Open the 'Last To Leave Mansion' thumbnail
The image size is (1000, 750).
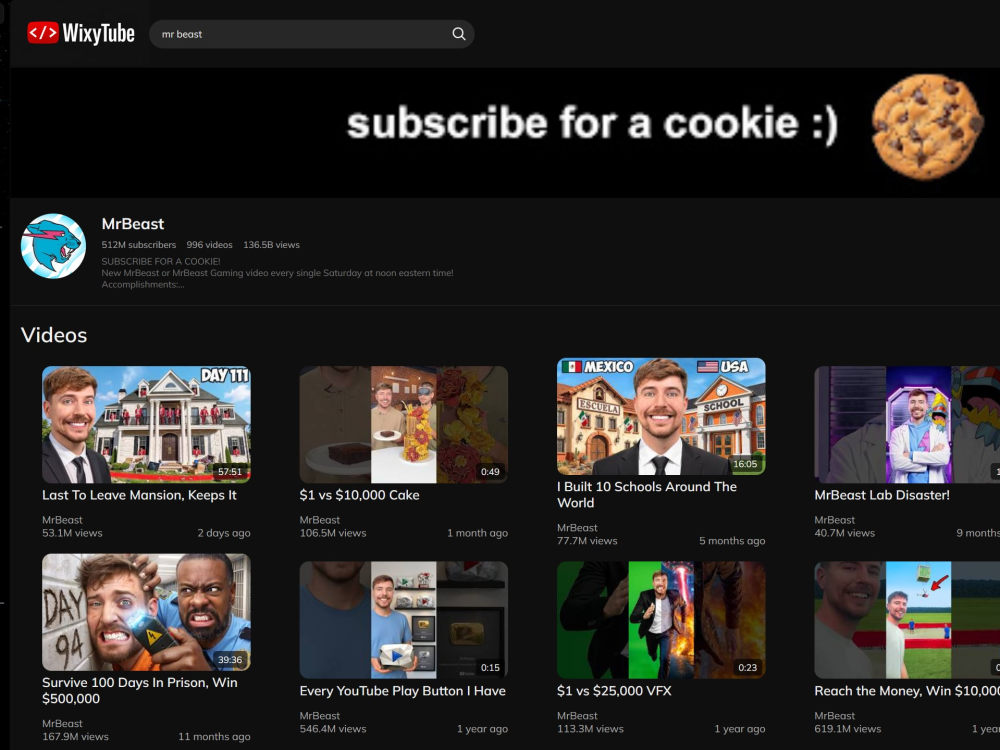click(146, 424)
